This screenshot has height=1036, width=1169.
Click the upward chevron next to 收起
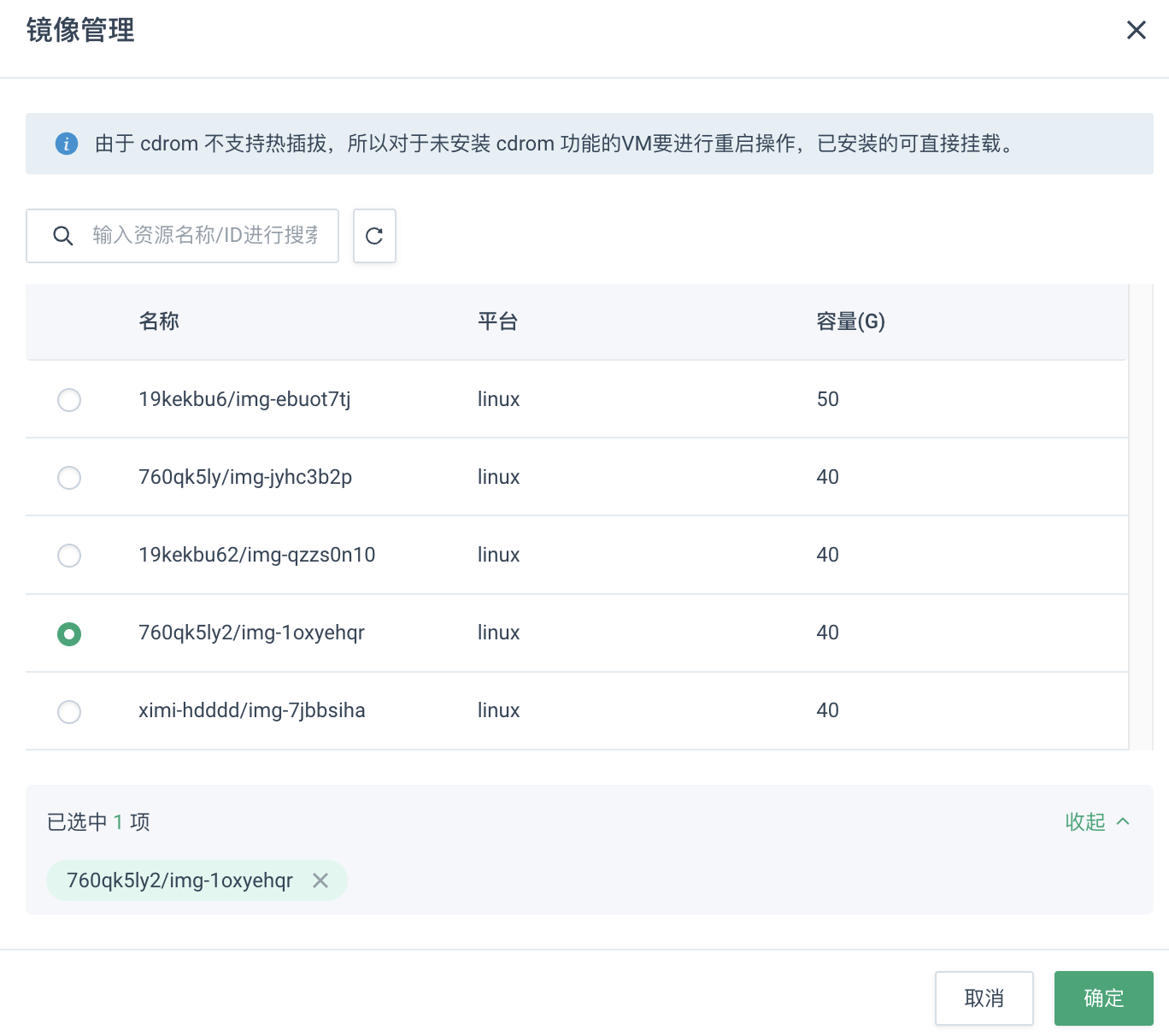coord(1124,821)
